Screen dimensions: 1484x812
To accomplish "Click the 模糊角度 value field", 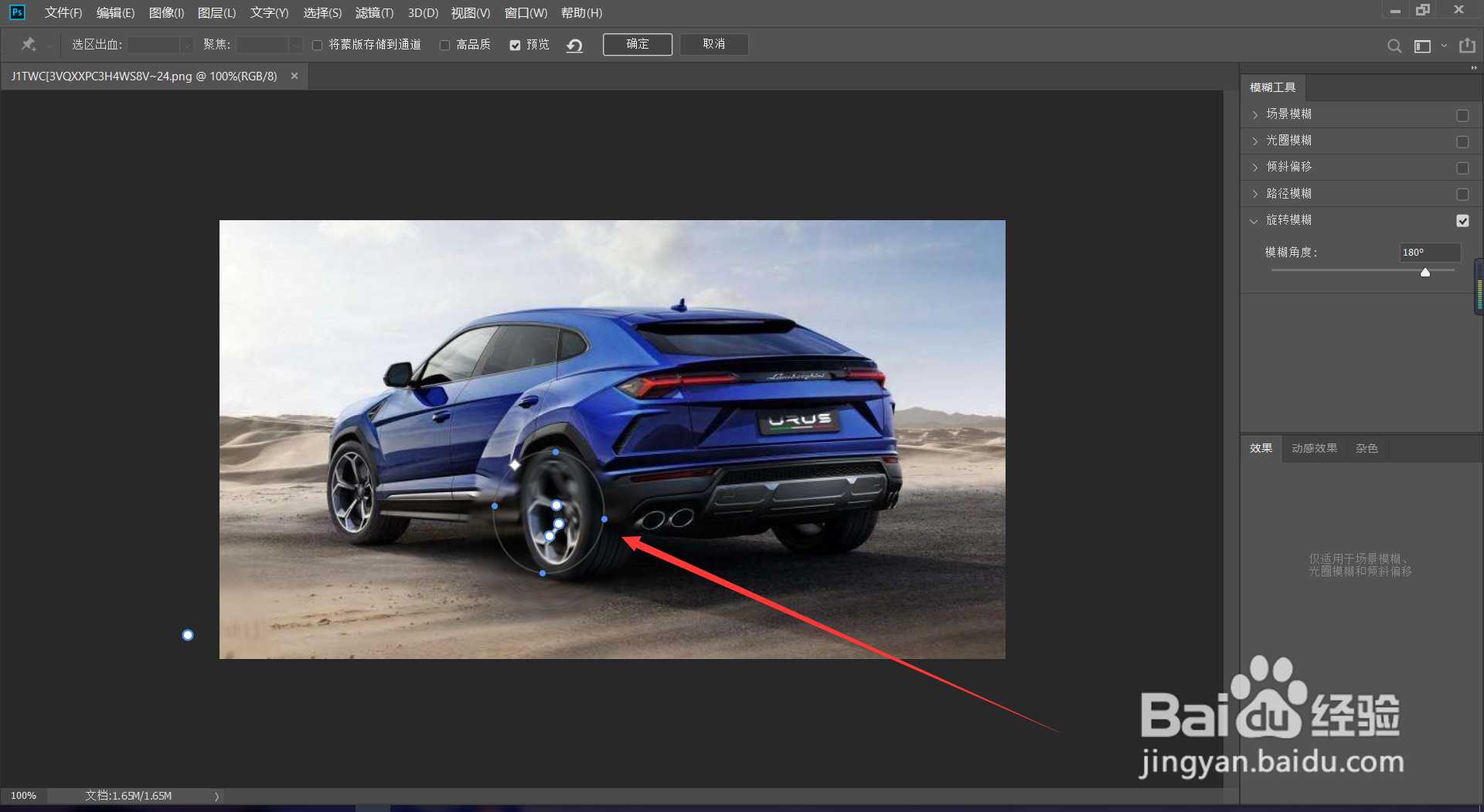I will [1430, 252].
